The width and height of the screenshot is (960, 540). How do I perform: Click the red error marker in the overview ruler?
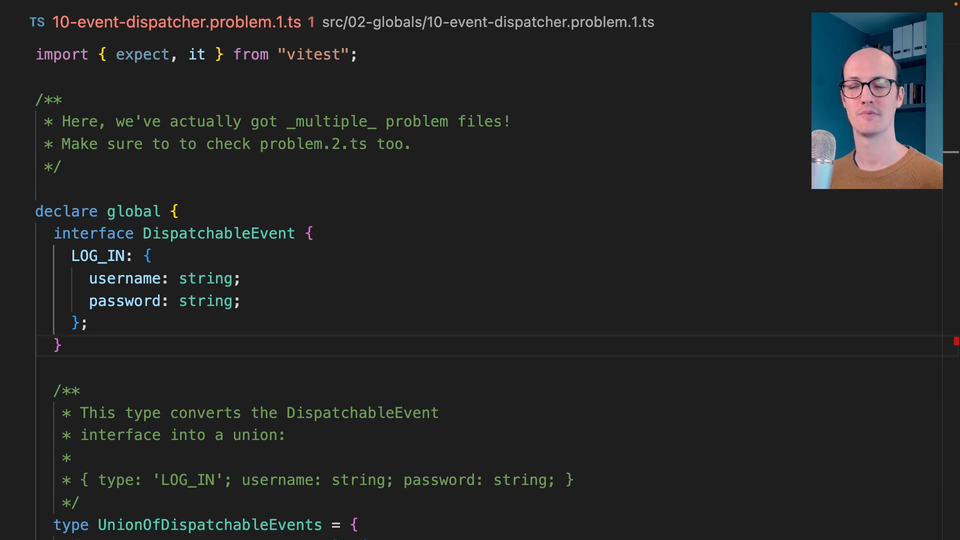956,341
